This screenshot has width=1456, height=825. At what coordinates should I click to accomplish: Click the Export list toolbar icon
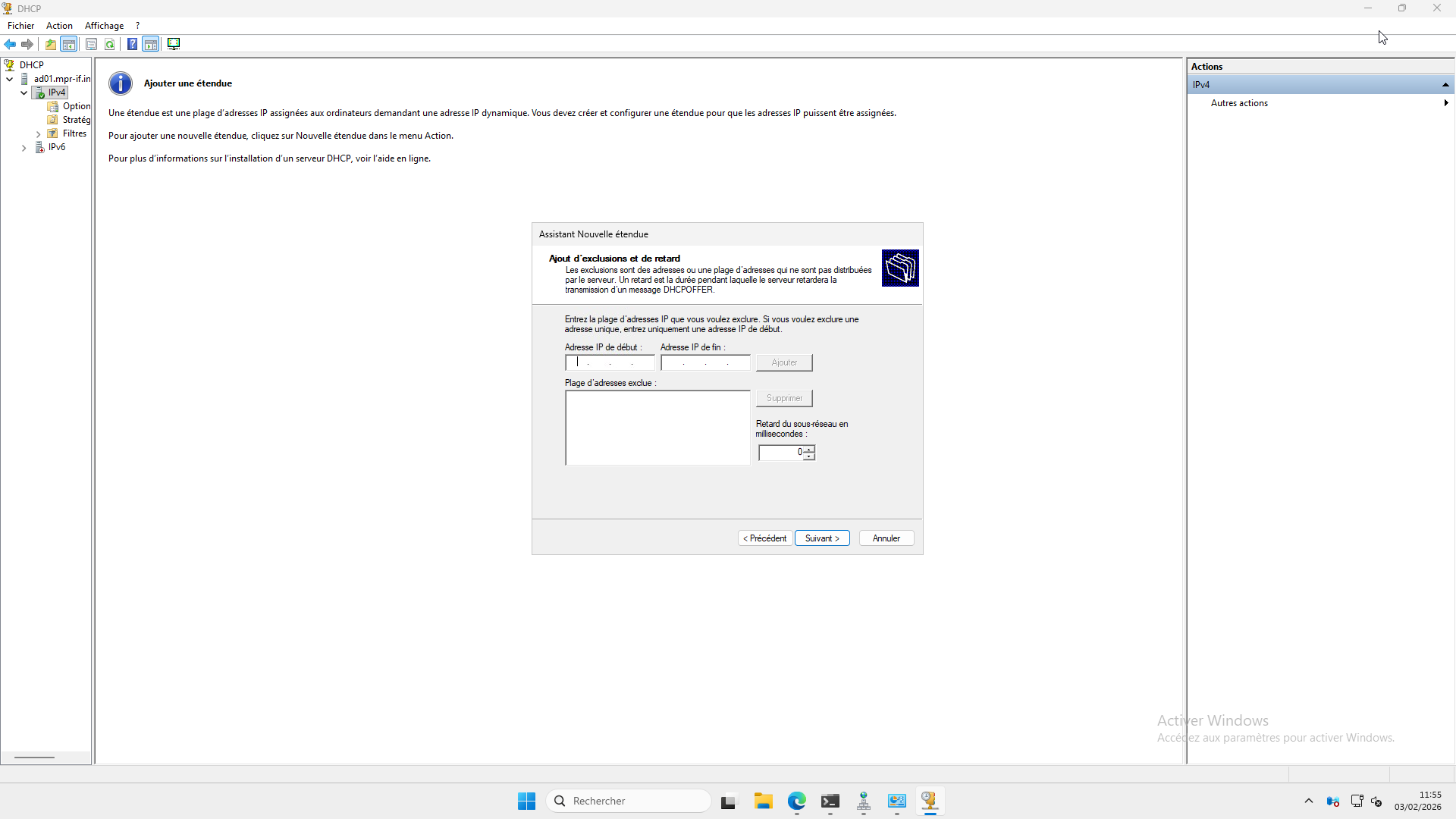91,44
